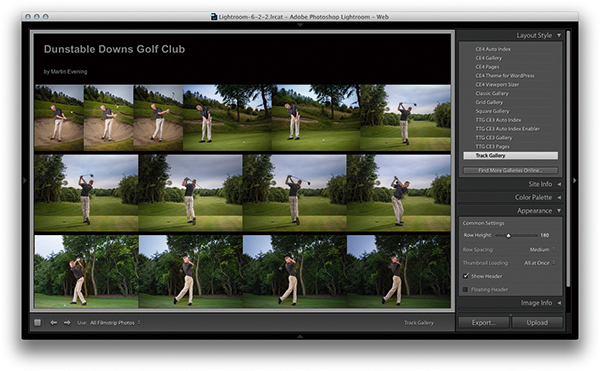Open last thumbnail in top row
Screen dimensions: 600x371
point(405,118)
